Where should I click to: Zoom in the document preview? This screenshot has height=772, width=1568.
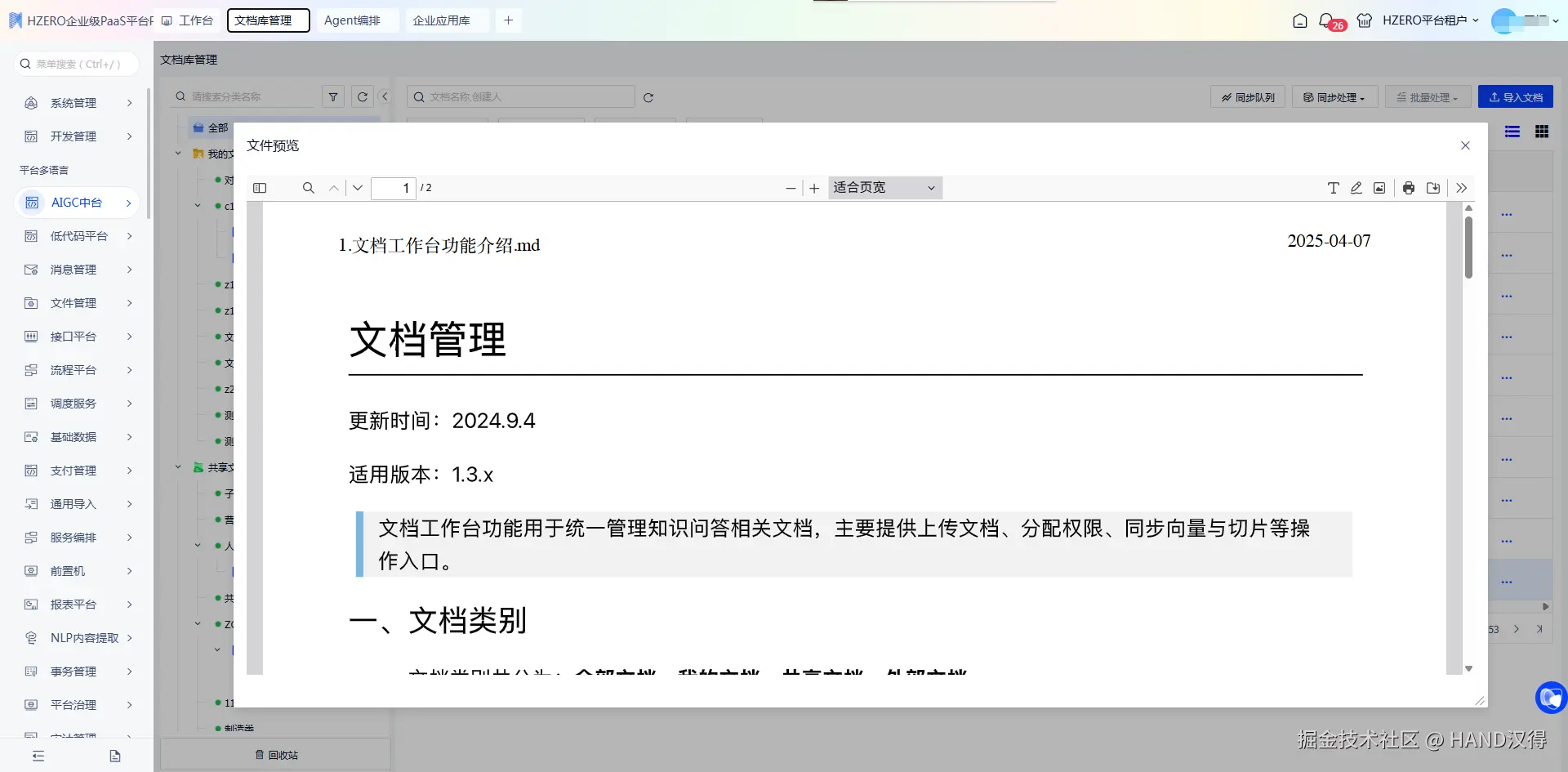click(814, 188)
